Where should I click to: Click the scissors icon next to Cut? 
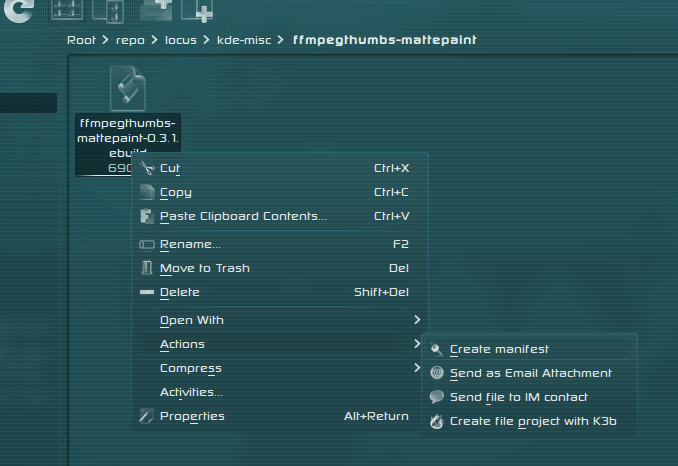[147, 168]
